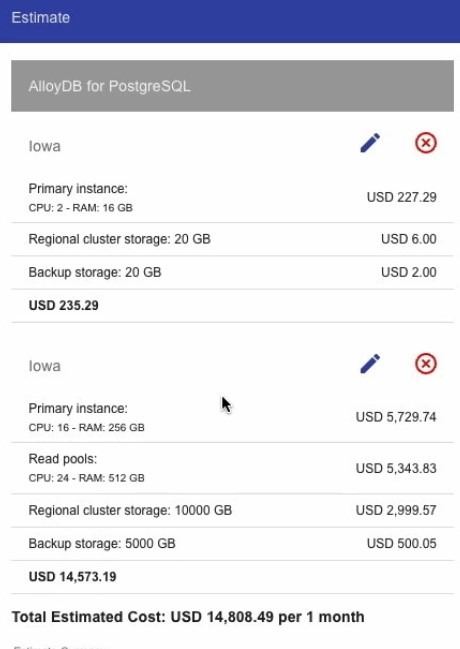The image size is (460, 649).
Task: Remove the USD 14,573.19 Iowa estimate
Action: point(426,363)
